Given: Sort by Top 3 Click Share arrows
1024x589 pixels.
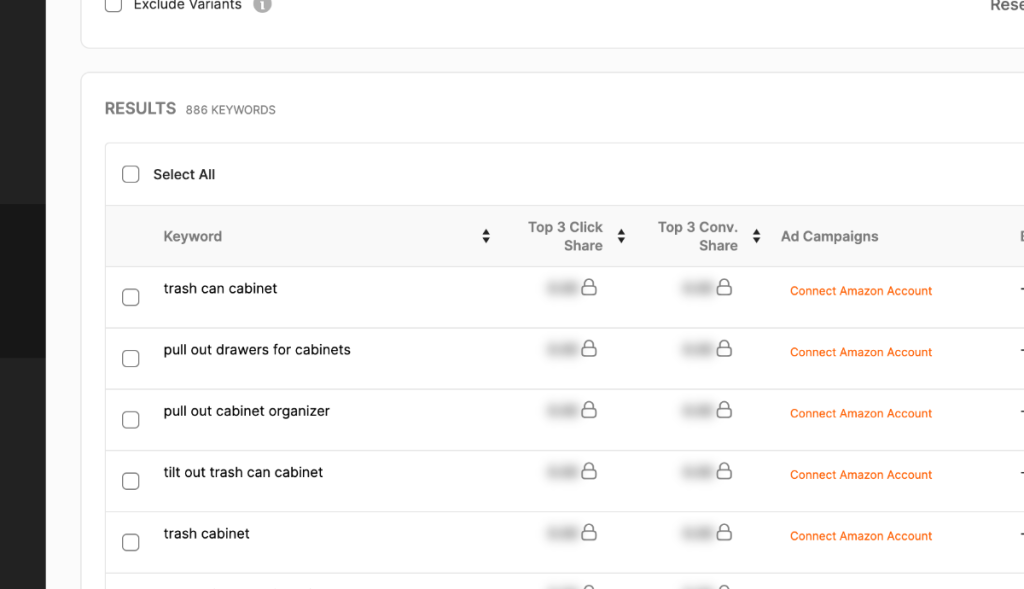Looking at the screenshot, I should tap(621, 236).
